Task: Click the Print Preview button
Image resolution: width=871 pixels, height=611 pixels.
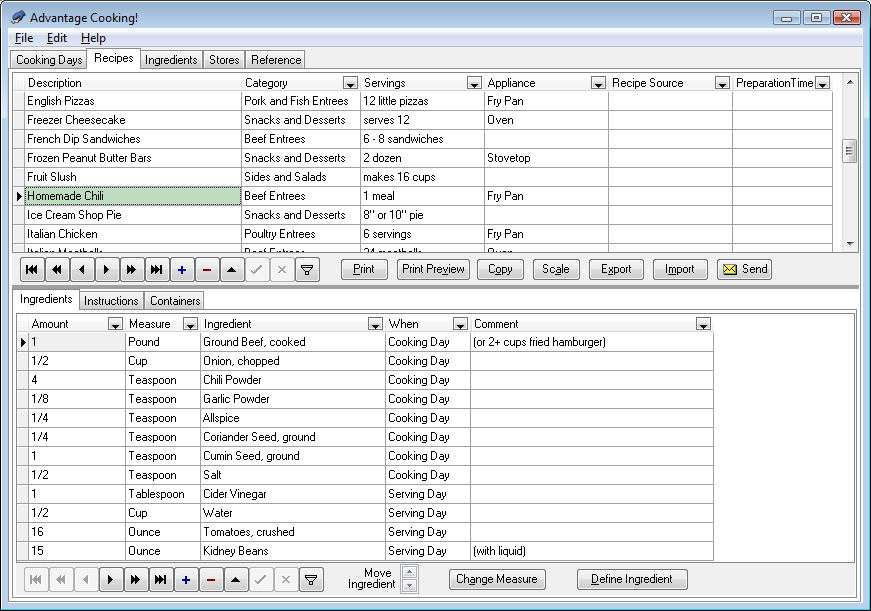Action: coord(433,269)
